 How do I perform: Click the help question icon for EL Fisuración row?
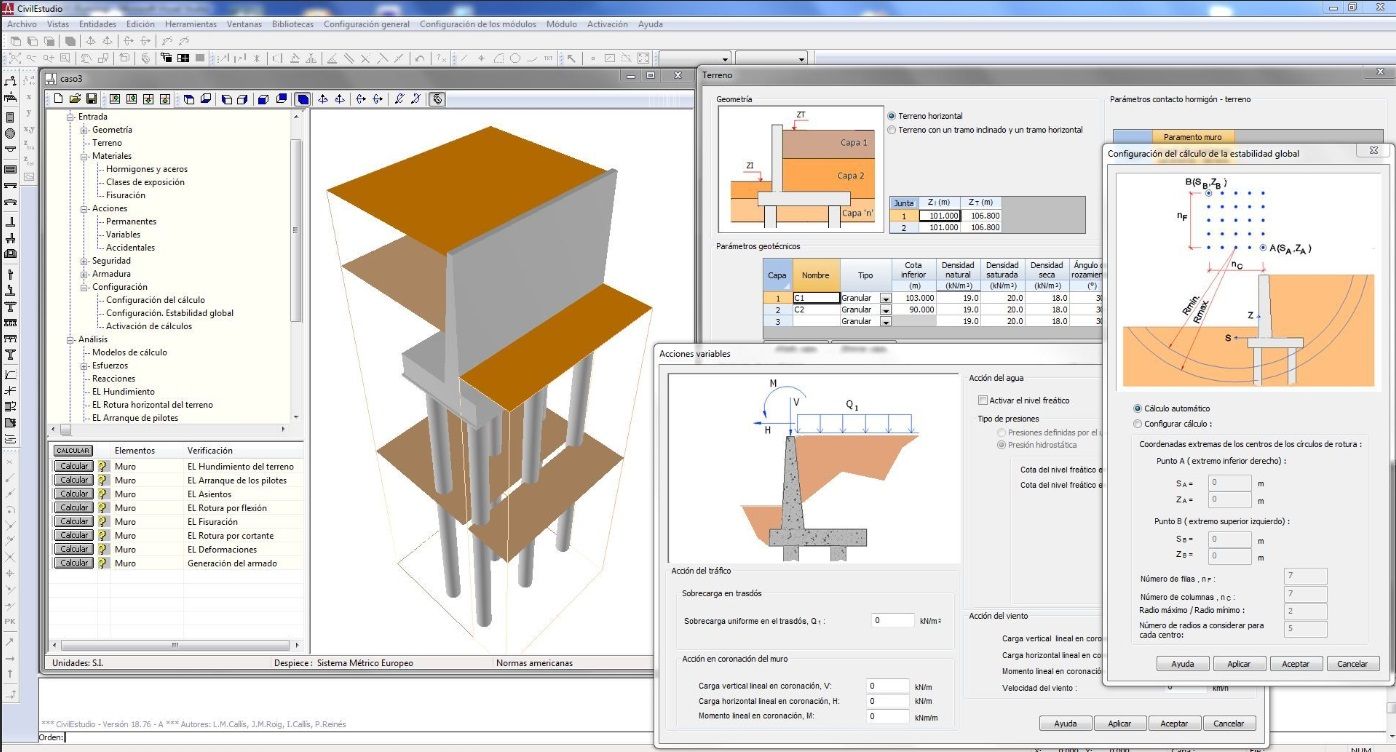coord(103,521)
